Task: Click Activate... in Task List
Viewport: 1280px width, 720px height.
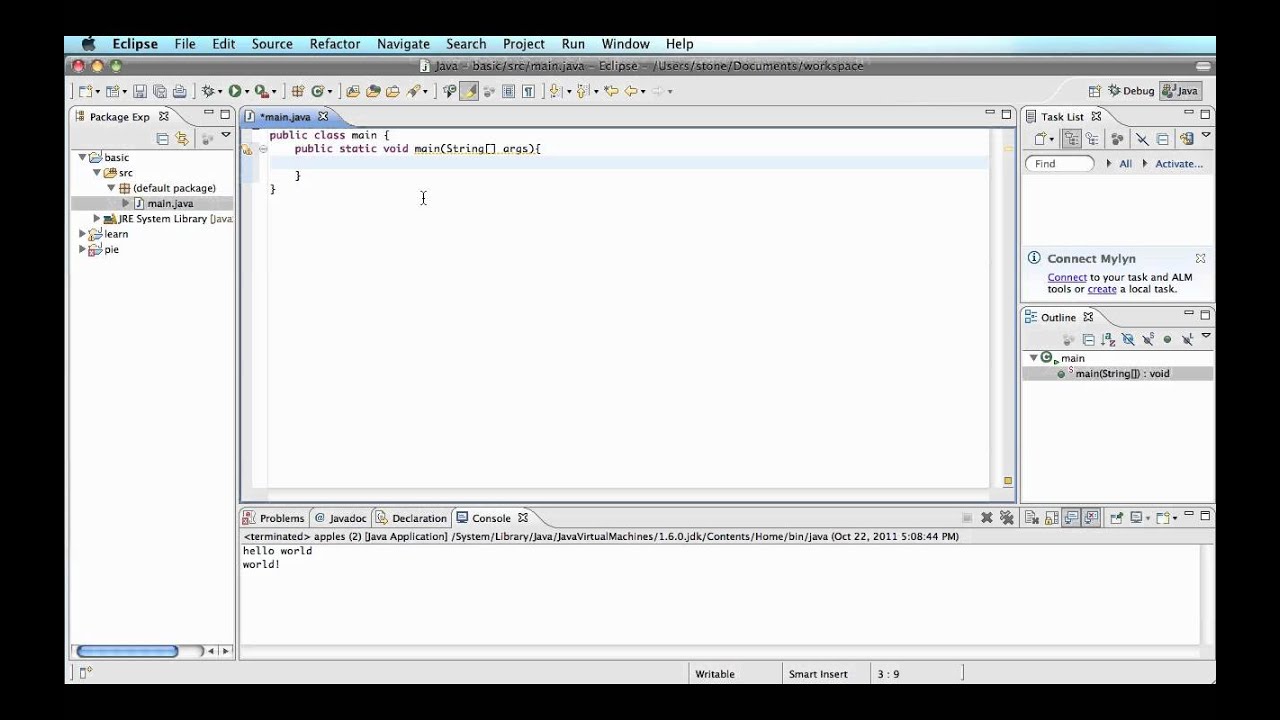Action: pyautogui.click(x=1179, y=163)
